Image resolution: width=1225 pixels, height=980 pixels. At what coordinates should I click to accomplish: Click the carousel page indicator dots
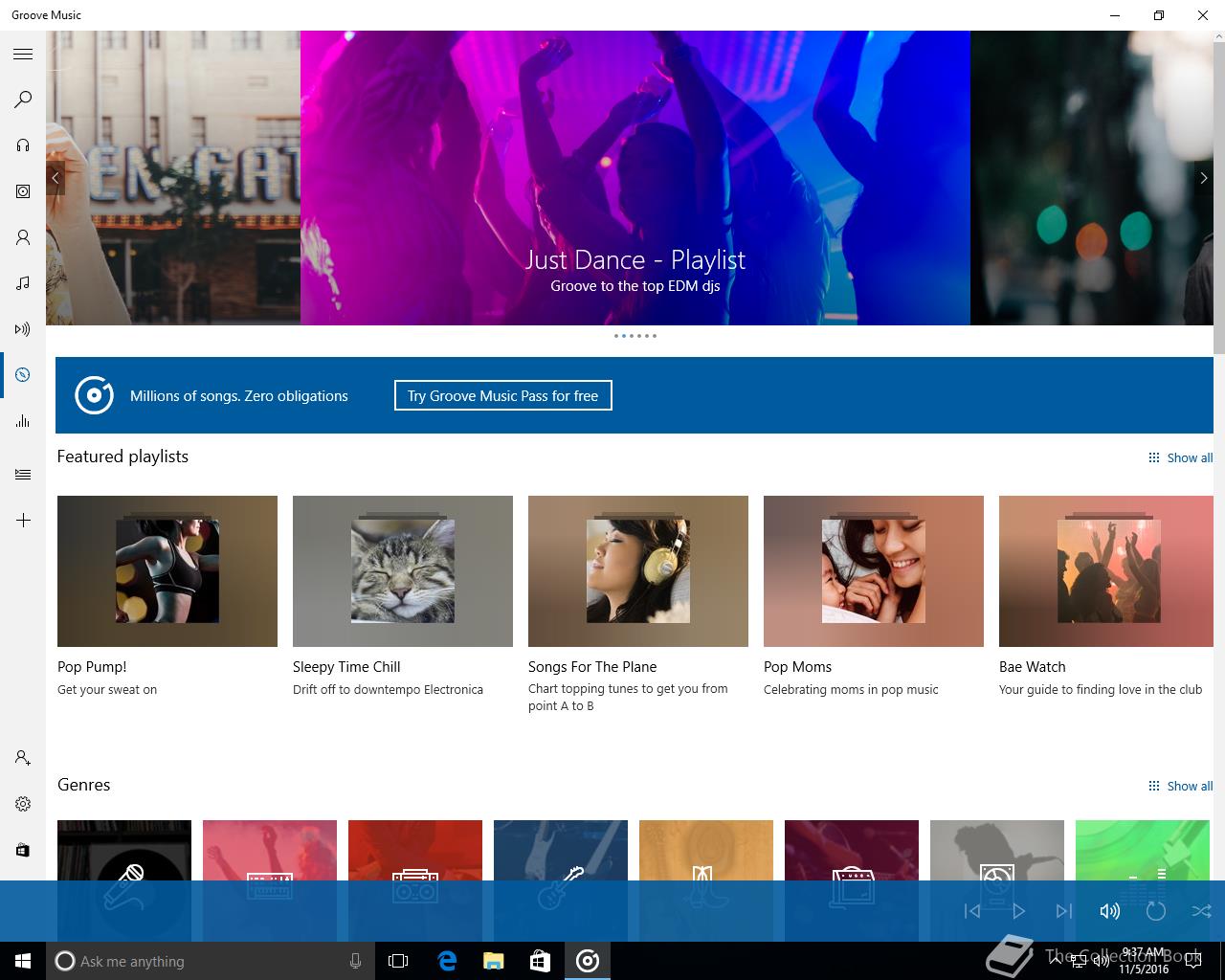point(635,336)
